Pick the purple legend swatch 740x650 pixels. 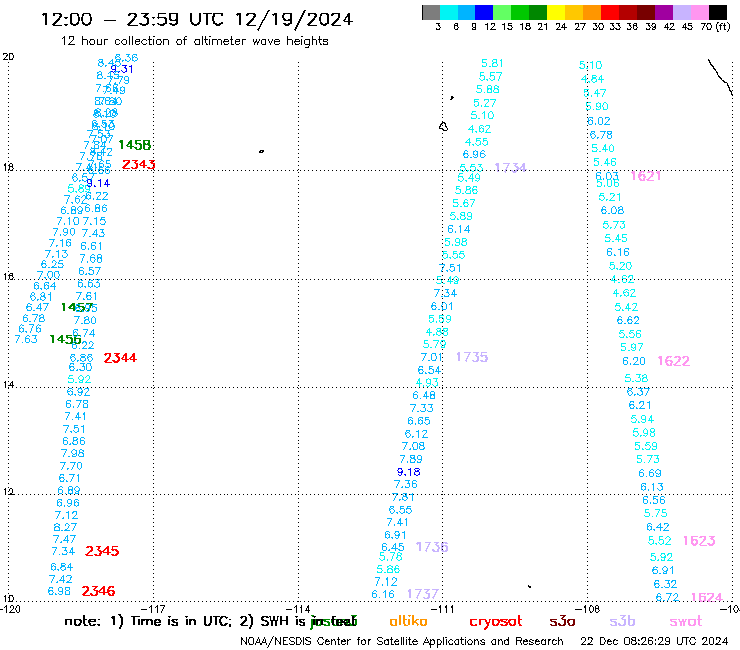664,12
